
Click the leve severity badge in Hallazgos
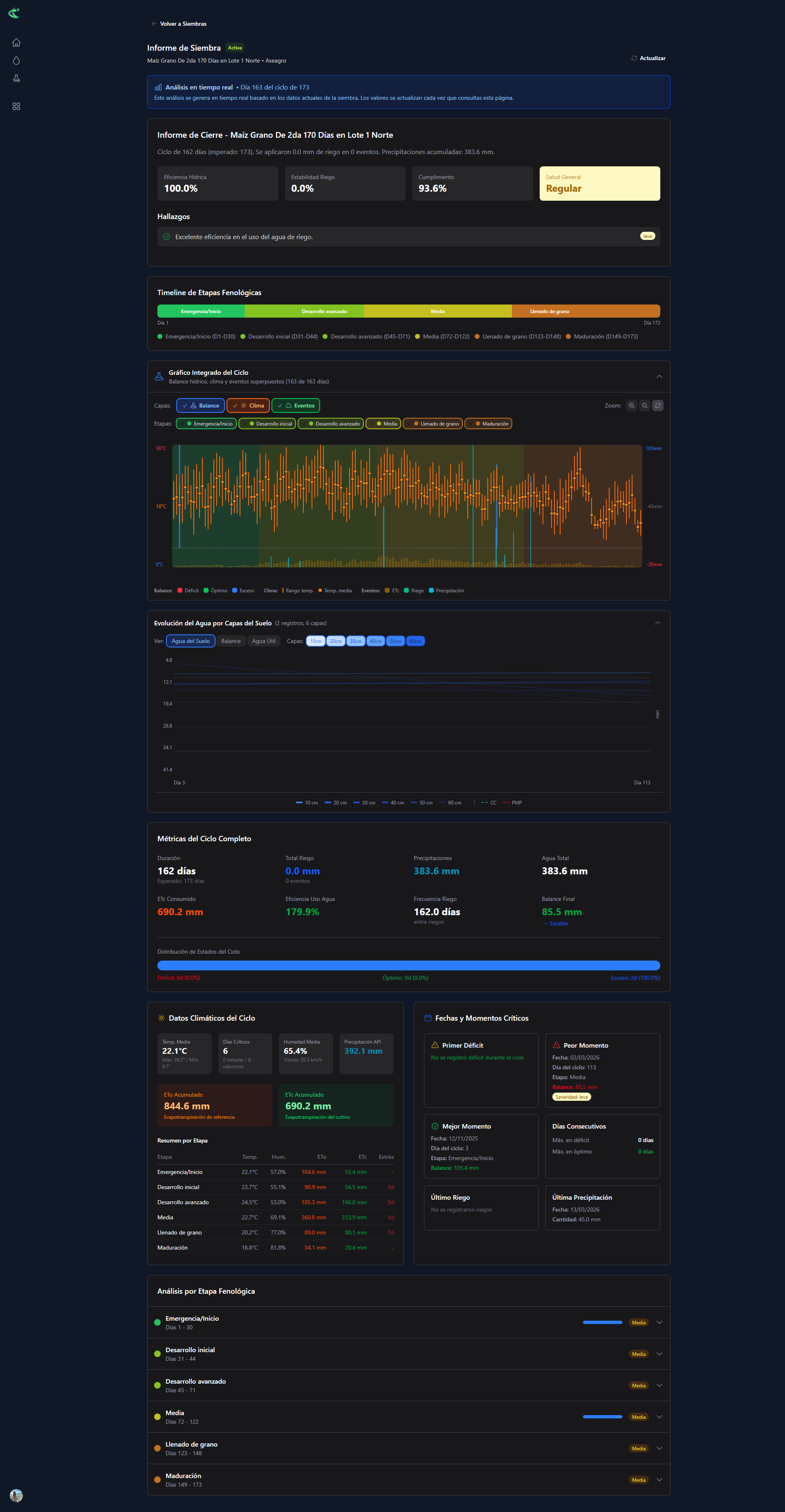(648, 237)
